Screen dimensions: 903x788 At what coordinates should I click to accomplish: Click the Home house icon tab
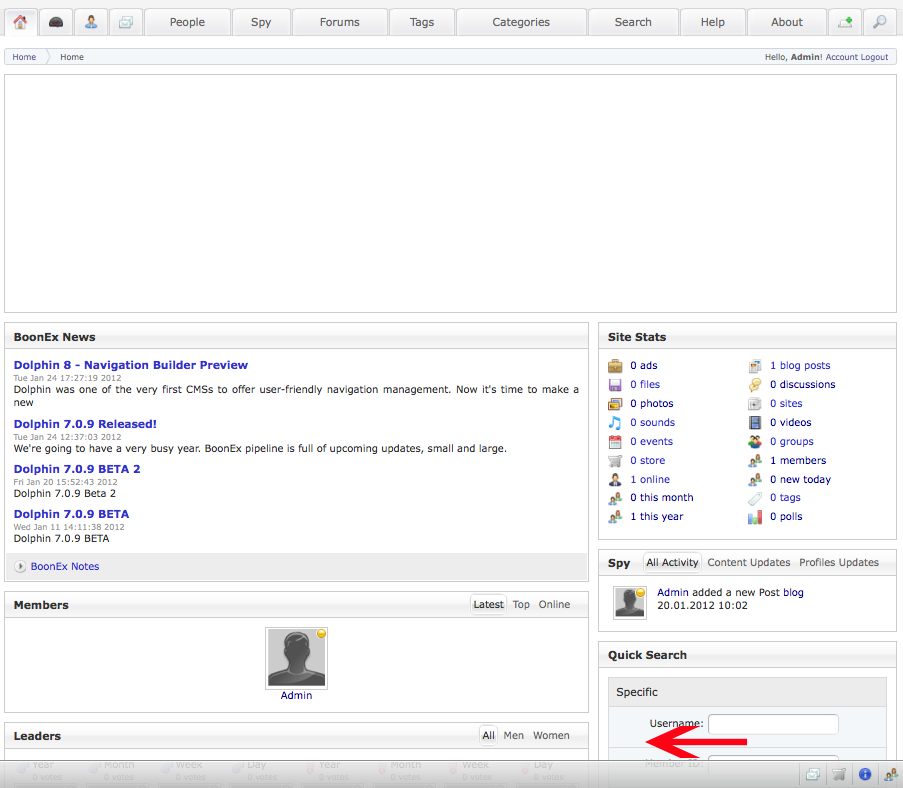(x=20, y=22)
